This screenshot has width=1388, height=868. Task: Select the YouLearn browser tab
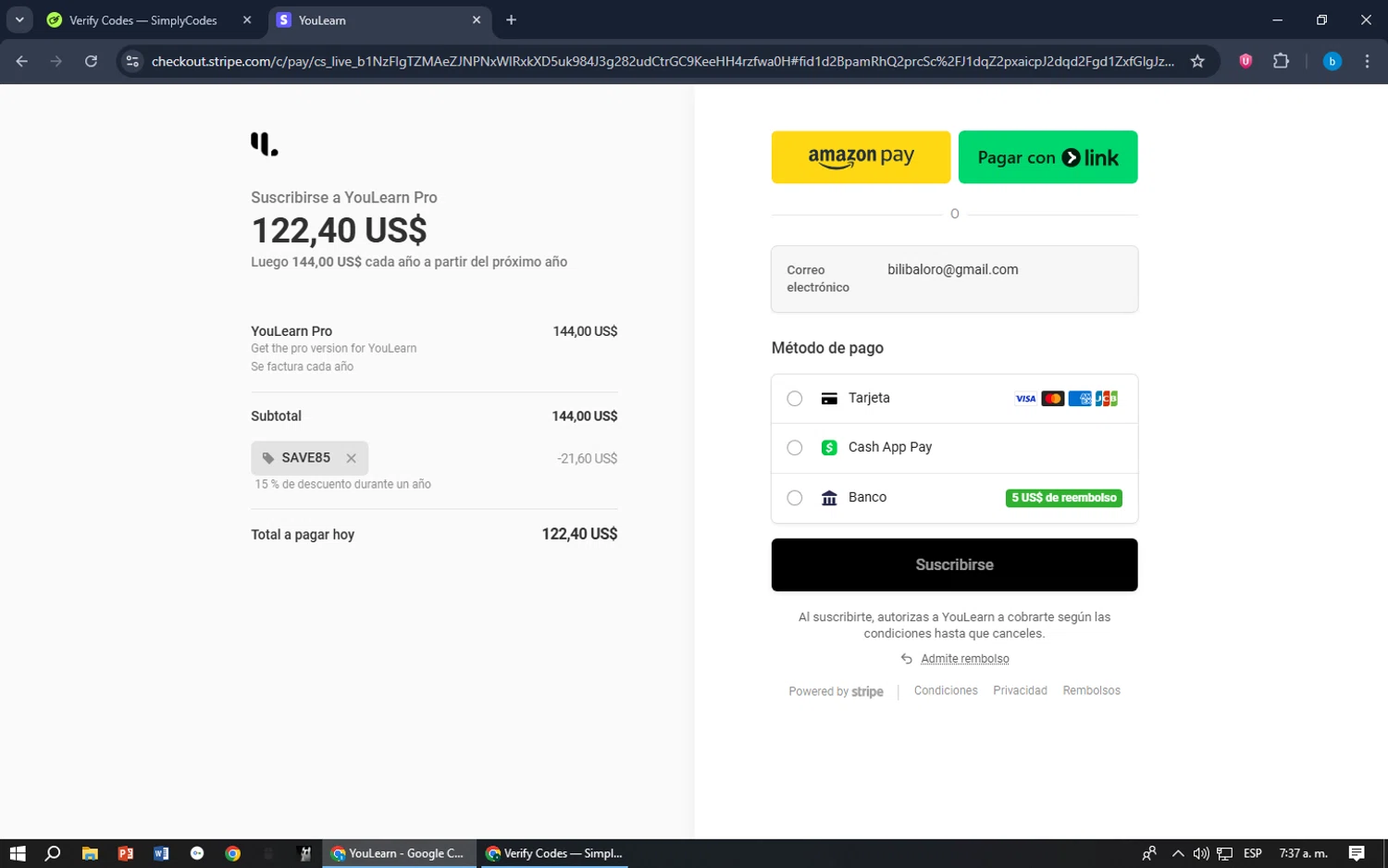tap(378, 20)
